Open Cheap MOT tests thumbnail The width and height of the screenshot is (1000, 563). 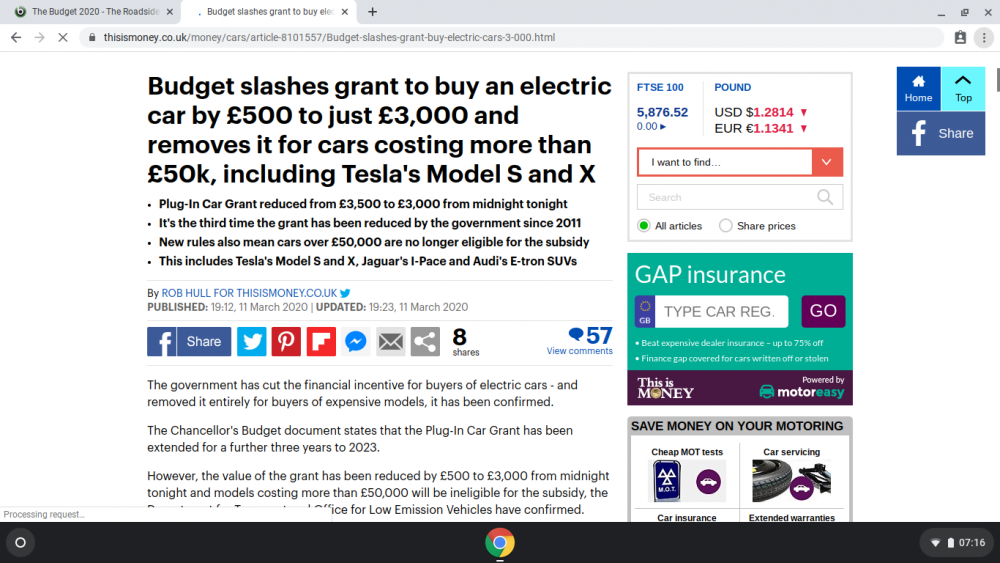coord(687,481)
